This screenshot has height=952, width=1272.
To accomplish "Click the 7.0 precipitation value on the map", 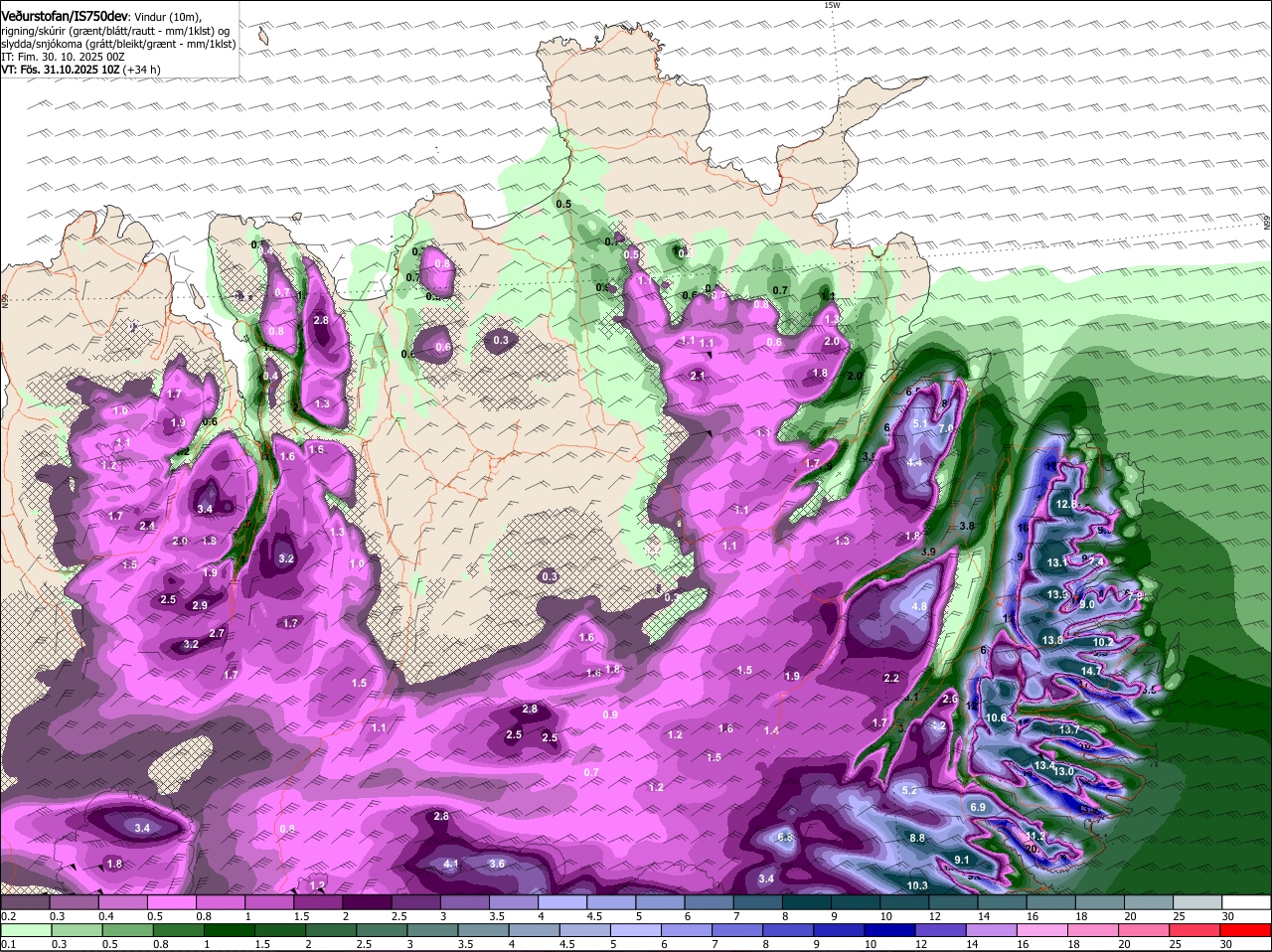I will pyautogui.click(x=945, y=428).
